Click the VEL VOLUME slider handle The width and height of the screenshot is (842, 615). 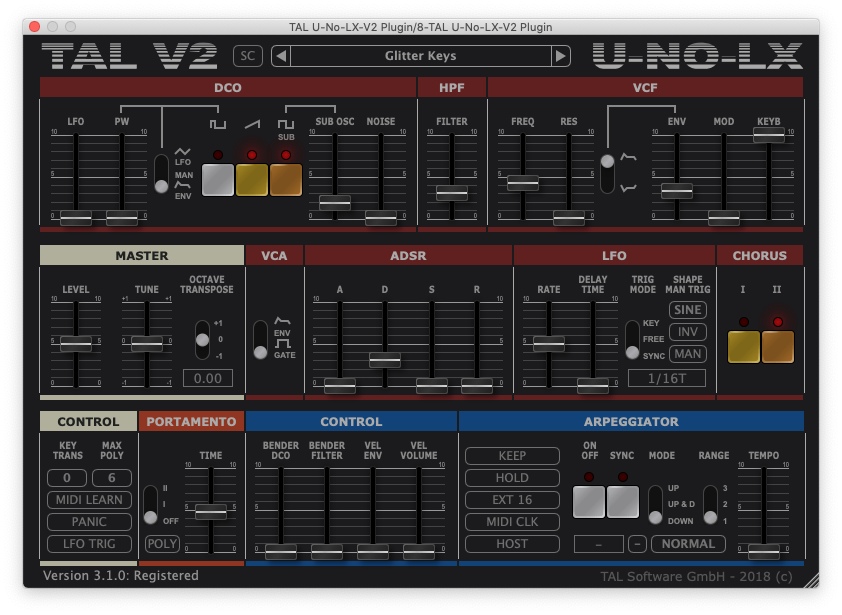[x=419, y=551]
